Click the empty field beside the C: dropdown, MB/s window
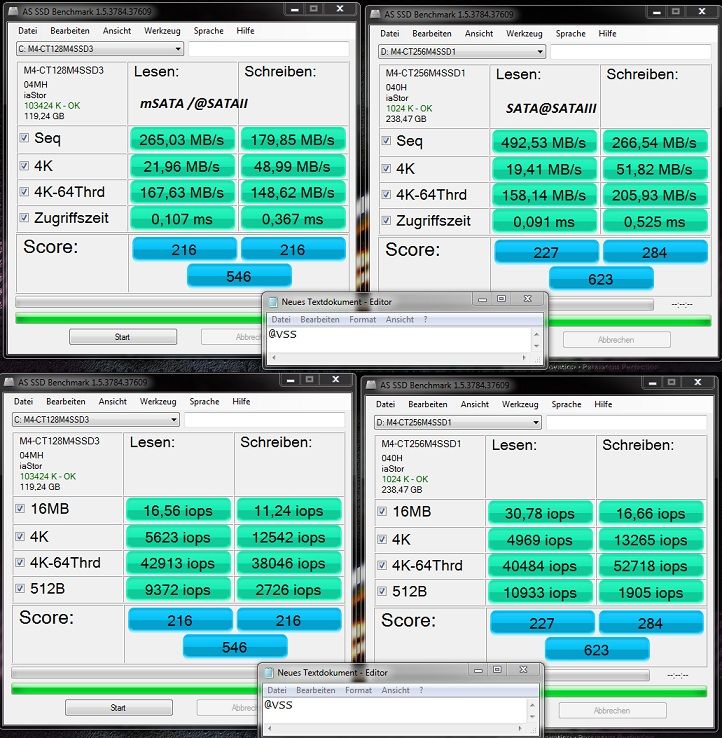Screen dimensions: 722x738 [269, 48]
